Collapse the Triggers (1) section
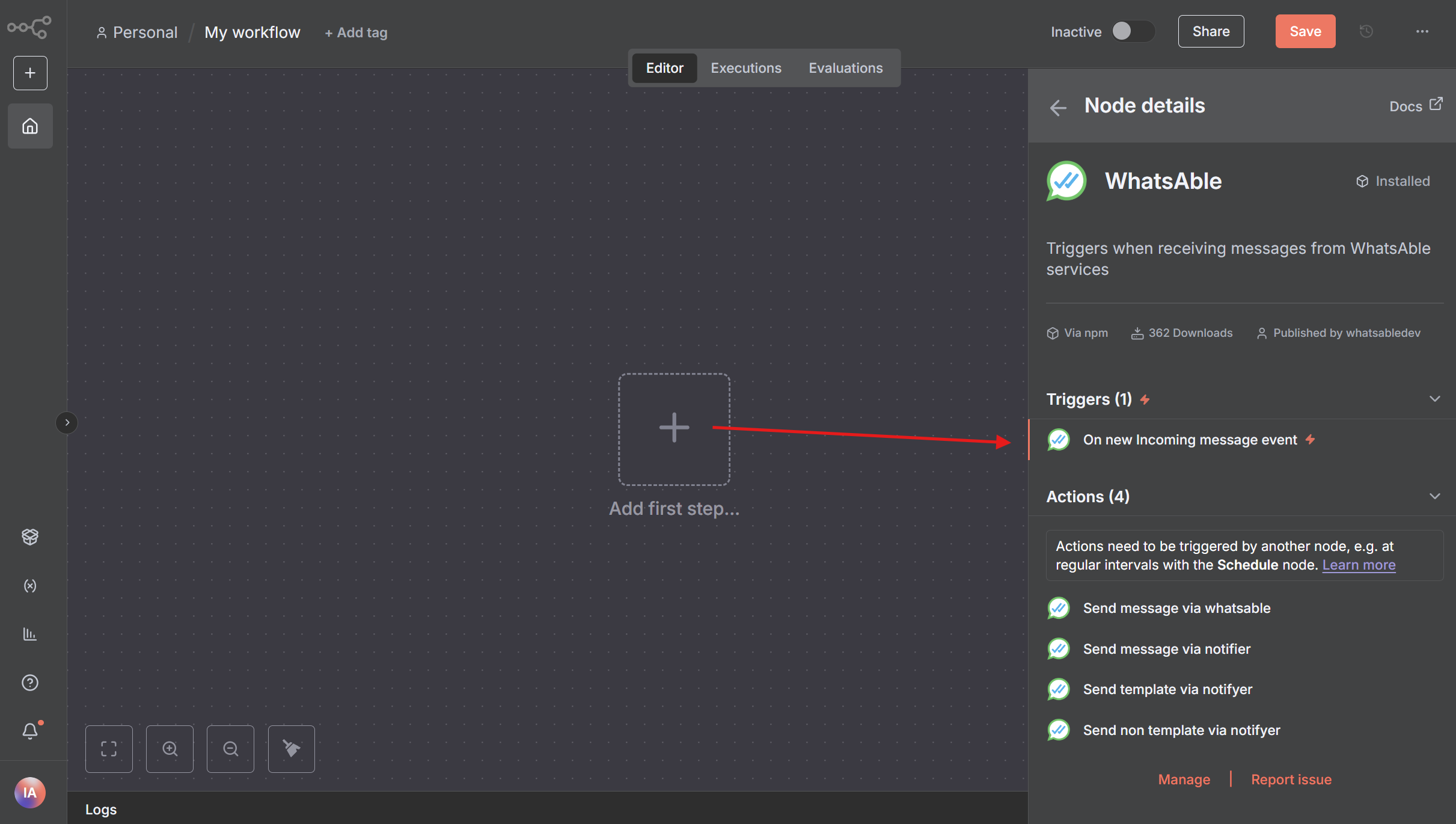 (x=1434, y=399)
